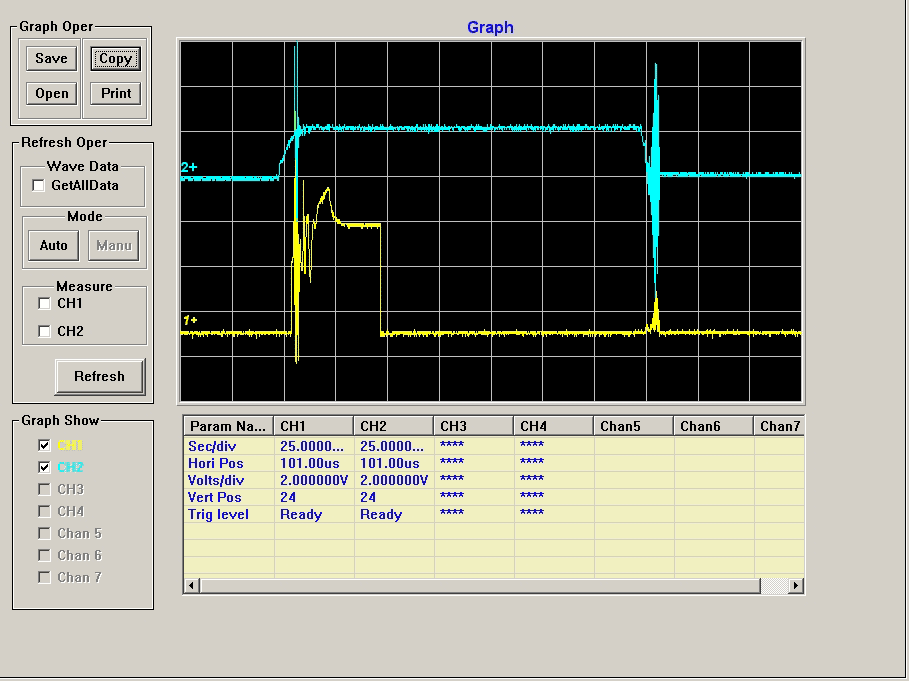
Task: Click CH2 Hori Pos value 101.00us
Action: point(390,464)
